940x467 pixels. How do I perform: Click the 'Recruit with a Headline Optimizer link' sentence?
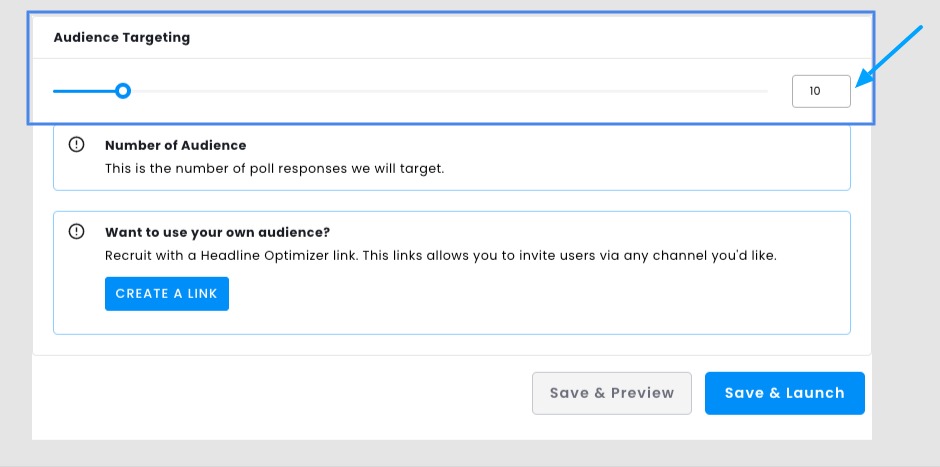243,256
